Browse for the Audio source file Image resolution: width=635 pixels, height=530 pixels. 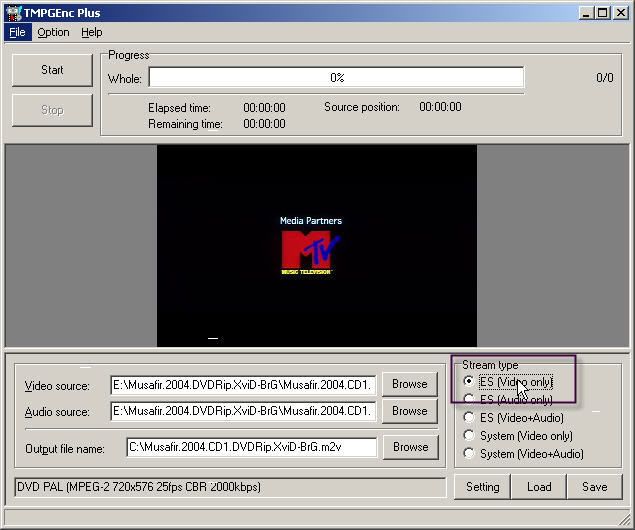coord(409,411)
